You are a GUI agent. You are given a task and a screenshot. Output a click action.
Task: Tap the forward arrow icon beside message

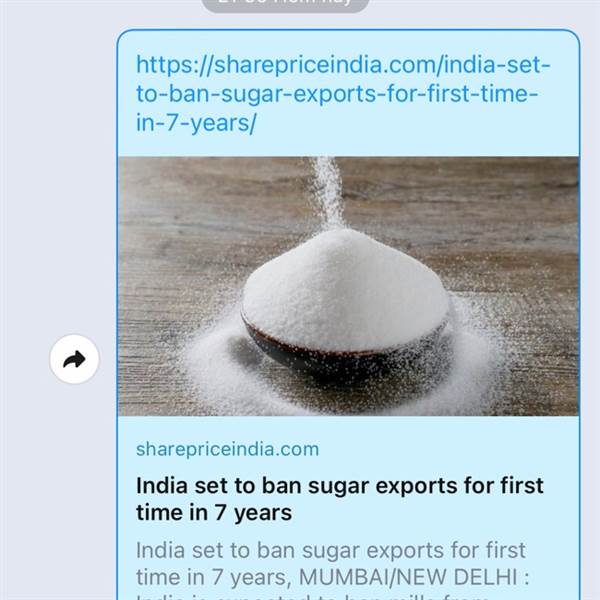(x=74, y=359)
